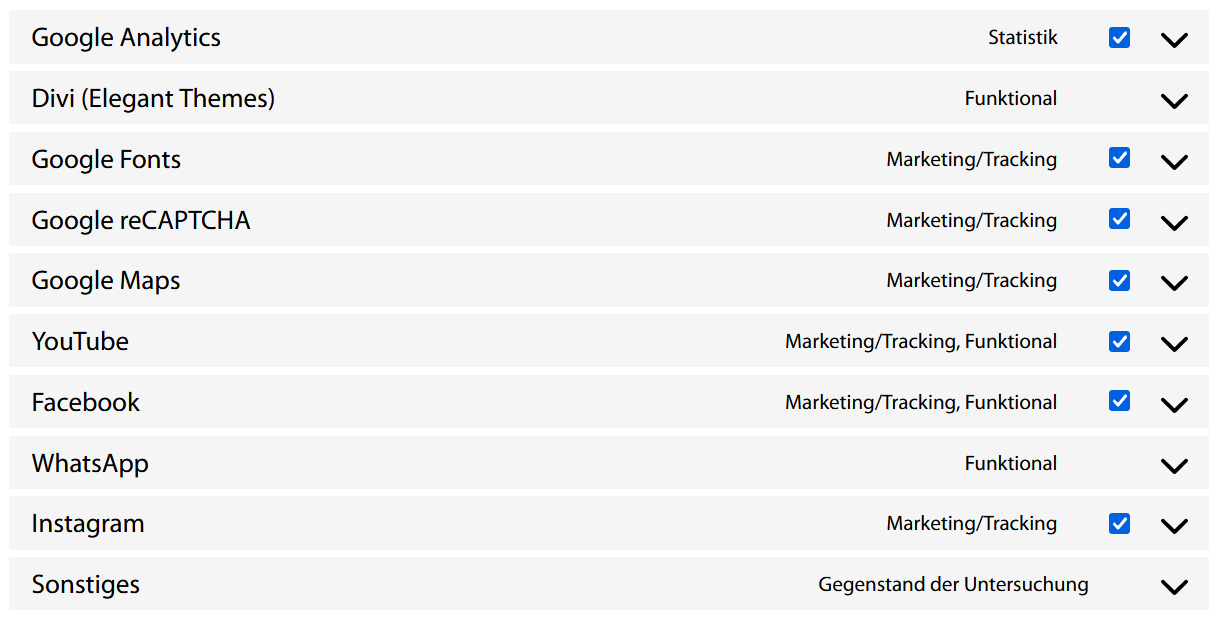Disable the Google Fonts checkbox
This screenshot has height=618, width=1220.
point(1120,158)
